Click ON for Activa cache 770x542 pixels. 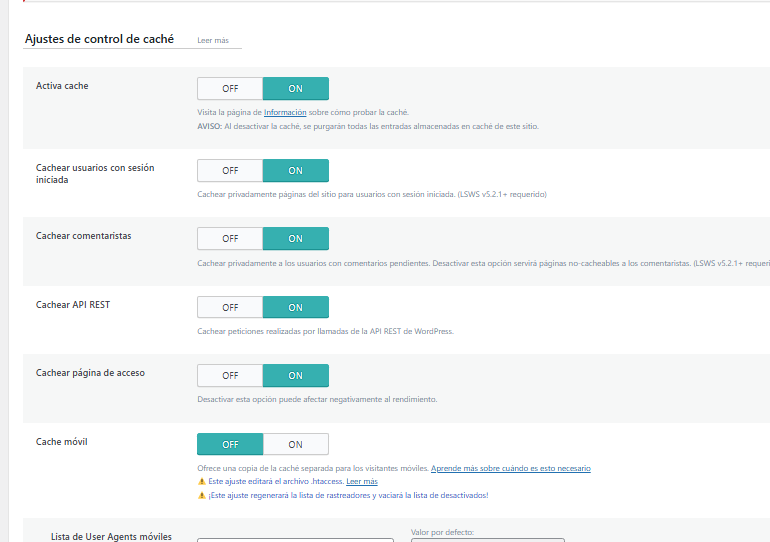click(x=296, y=89)
